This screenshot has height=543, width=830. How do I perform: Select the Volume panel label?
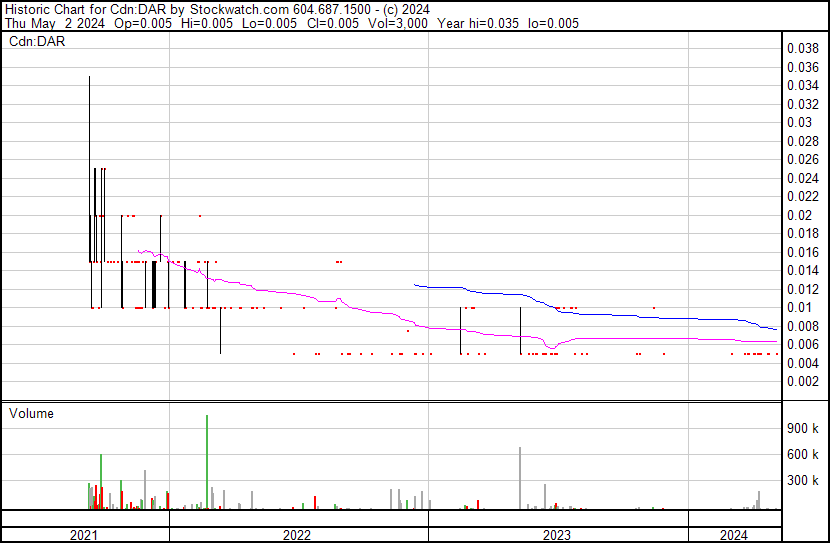pyautogui.click(x=31, y=413)
